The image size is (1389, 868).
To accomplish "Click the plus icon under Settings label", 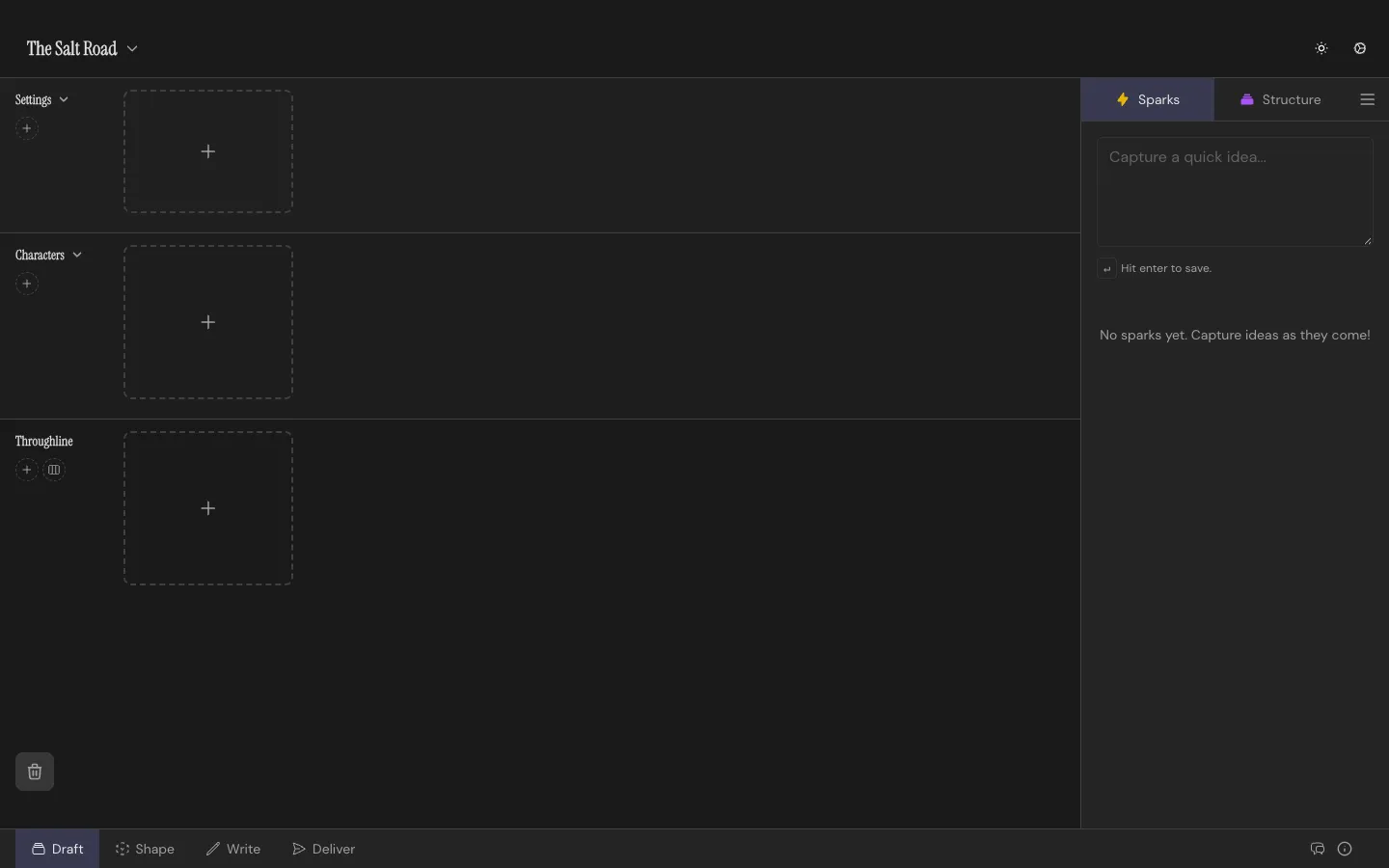I will pos(27,128).
